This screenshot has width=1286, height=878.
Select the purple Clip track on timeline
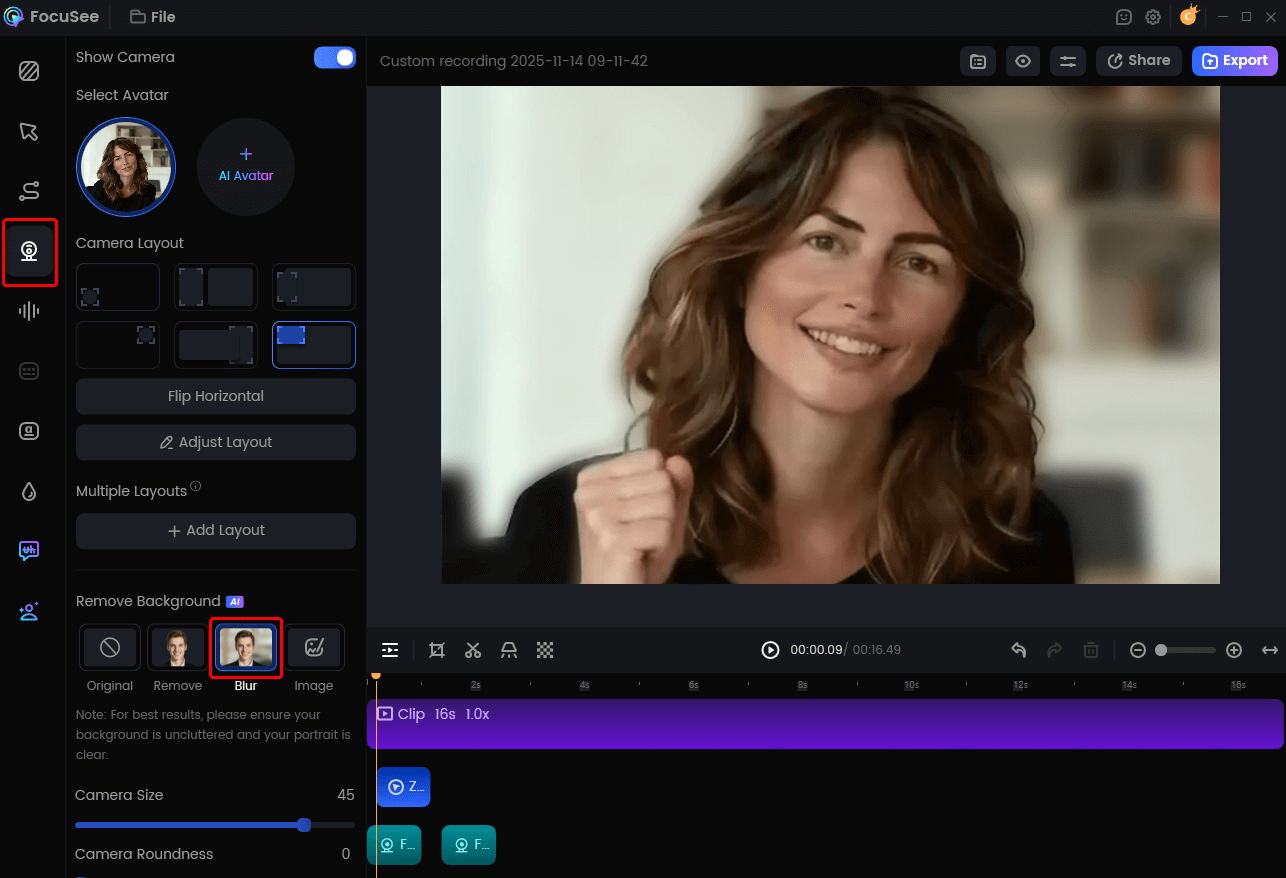[824, 724]
